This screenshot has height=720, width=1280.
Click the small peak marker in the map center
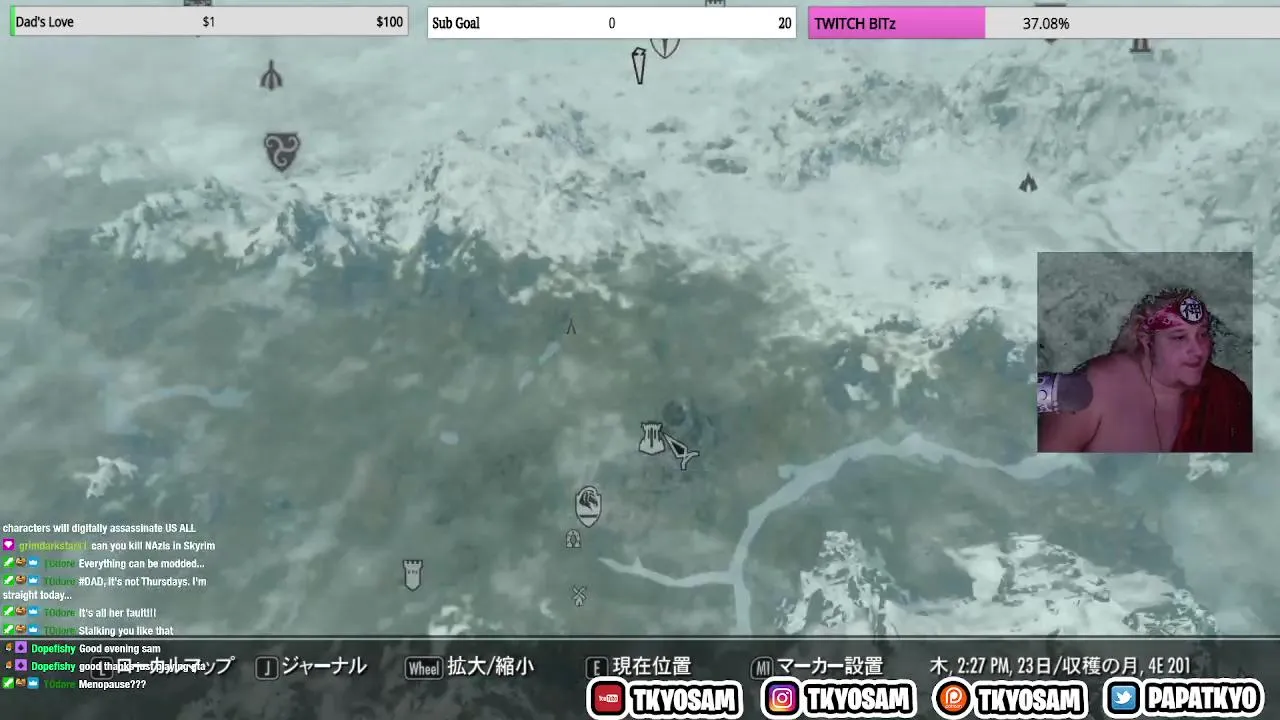[x=571, y=326]
